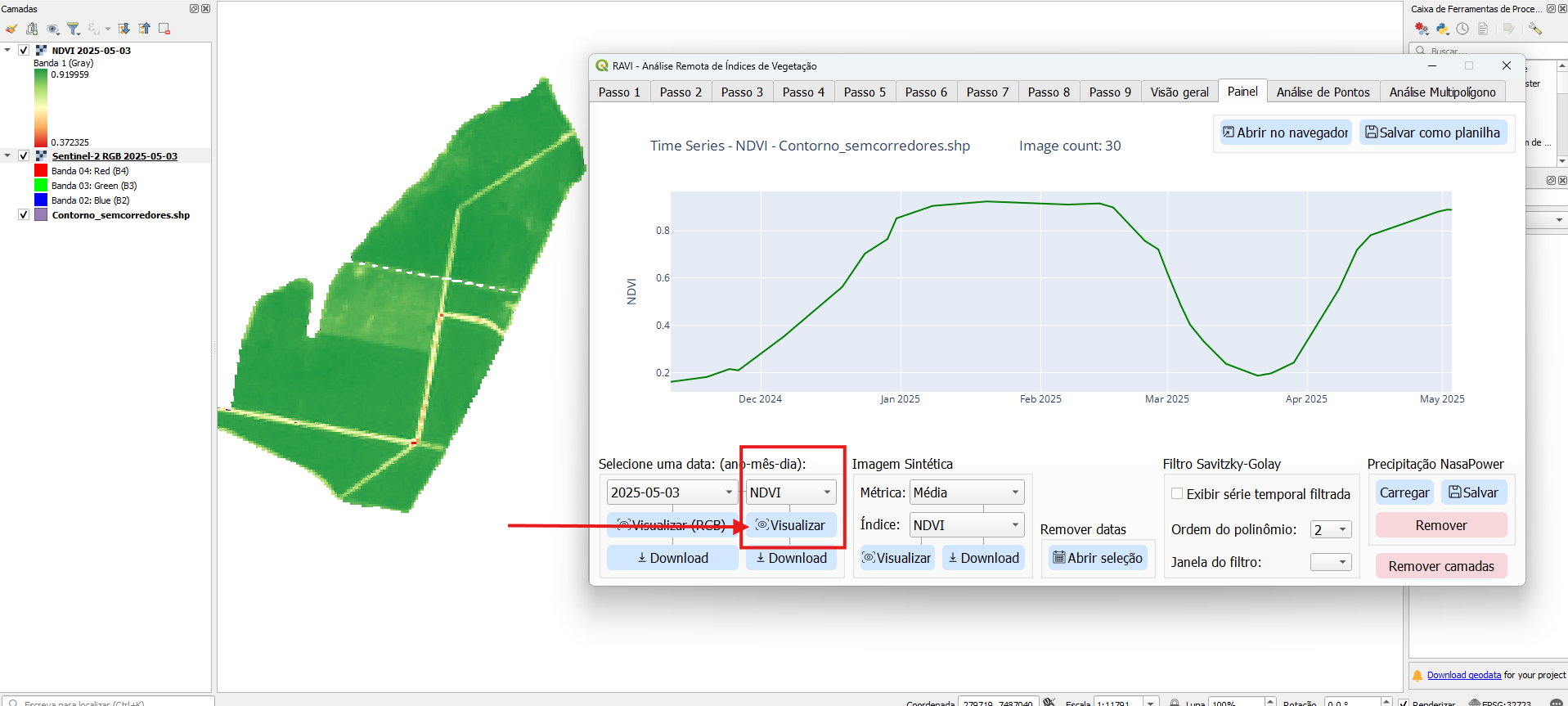This screenshot has width=1568, height=706.
Task: Click Add Group icon in Camadas toolbar
Action: coord(32,29)
